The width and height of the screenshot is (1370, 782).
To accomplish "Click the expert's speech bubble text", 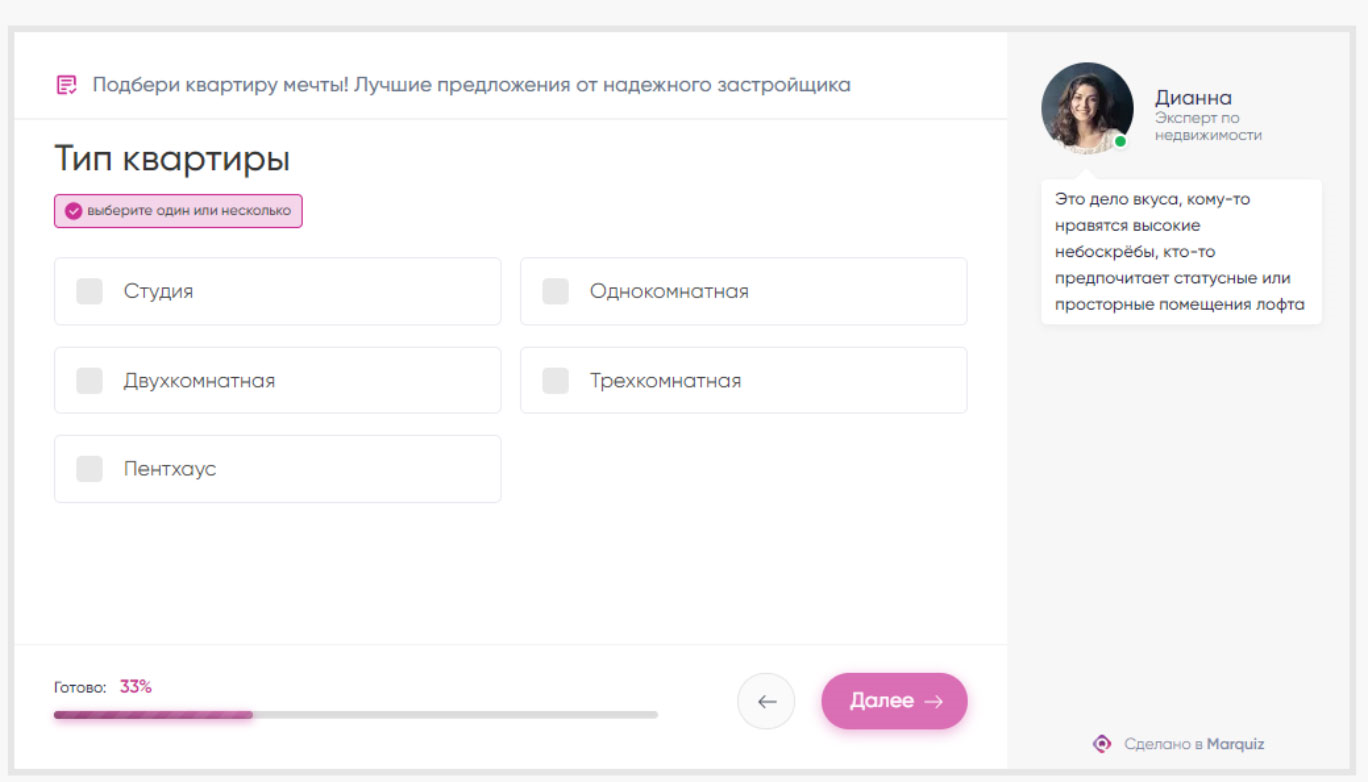I will tap(1180, 252).
